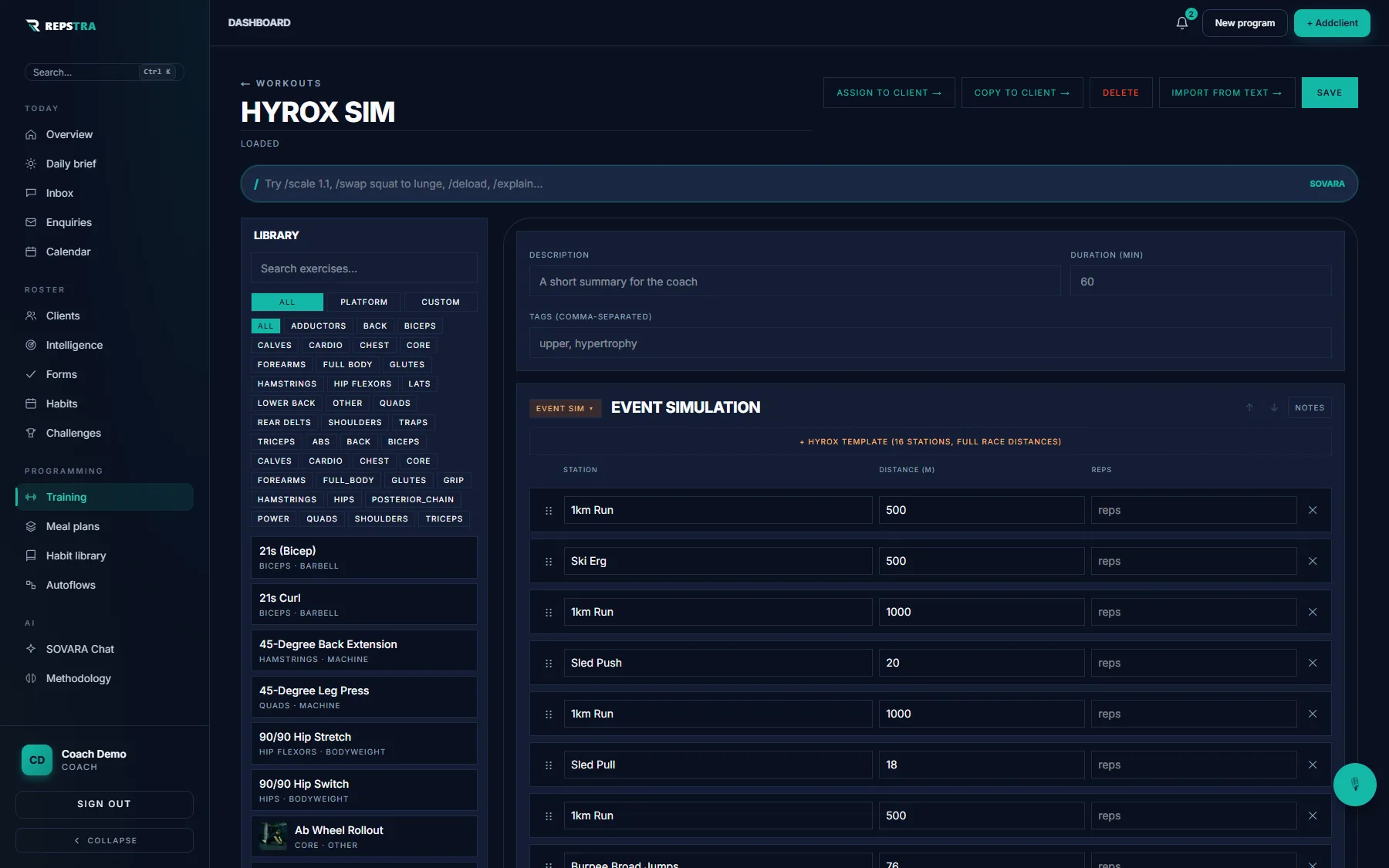
Task: Select Ab Wheel Rollout thumbnail
Action: (x=274, y=836)
